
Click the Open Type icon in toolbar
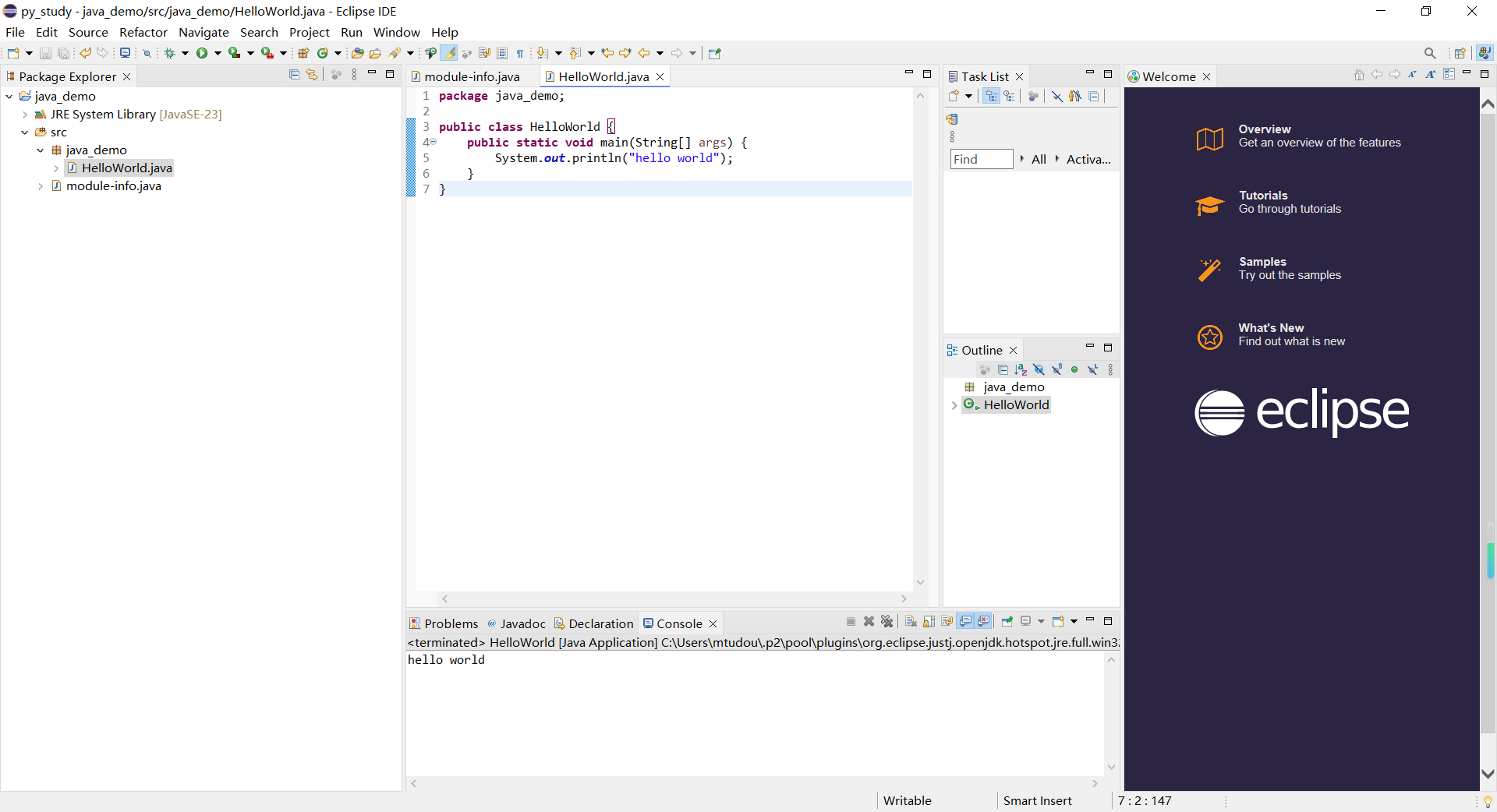tap(357, 53)
